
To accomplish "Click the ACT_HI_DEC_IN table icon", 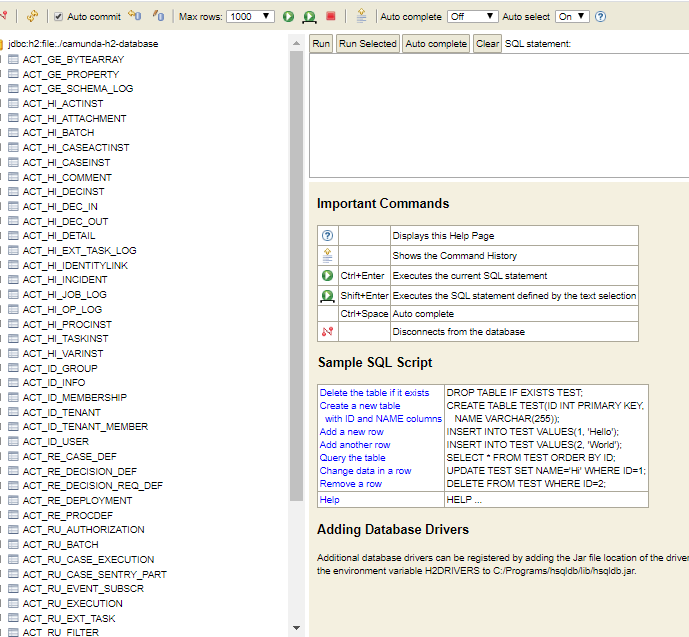I will [14, 206].
